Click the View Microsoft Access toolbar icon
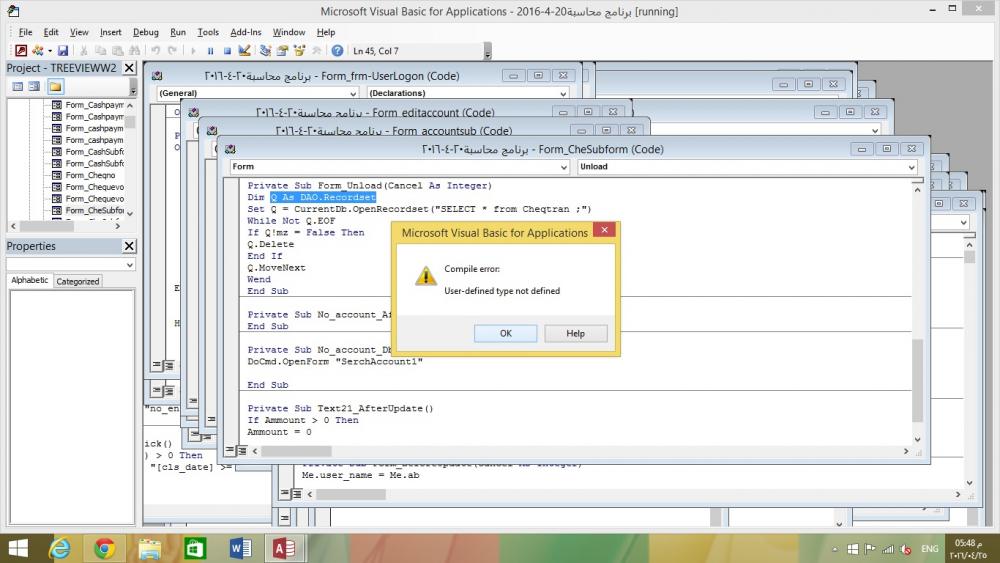 click(x=21, y=50)
